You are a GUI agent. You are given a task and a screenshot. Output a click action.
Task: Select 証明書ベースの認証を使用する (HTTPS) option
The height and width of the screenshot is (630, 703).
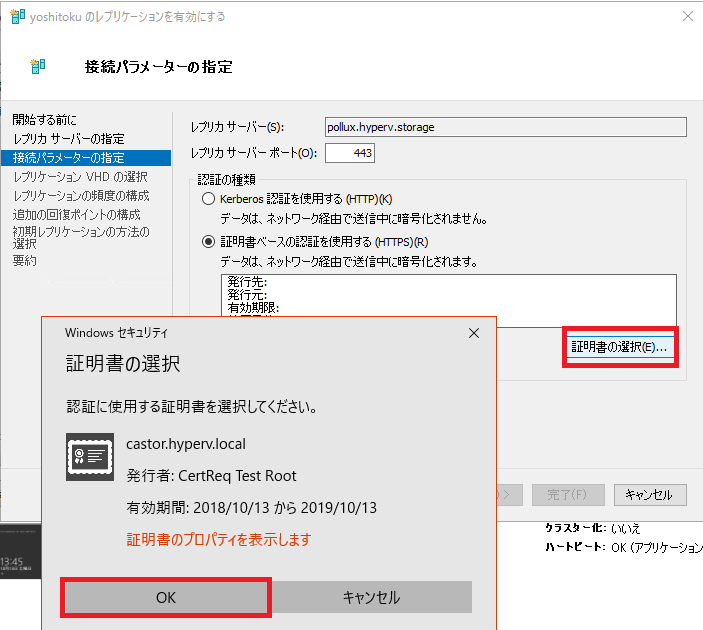click(208, 242)
